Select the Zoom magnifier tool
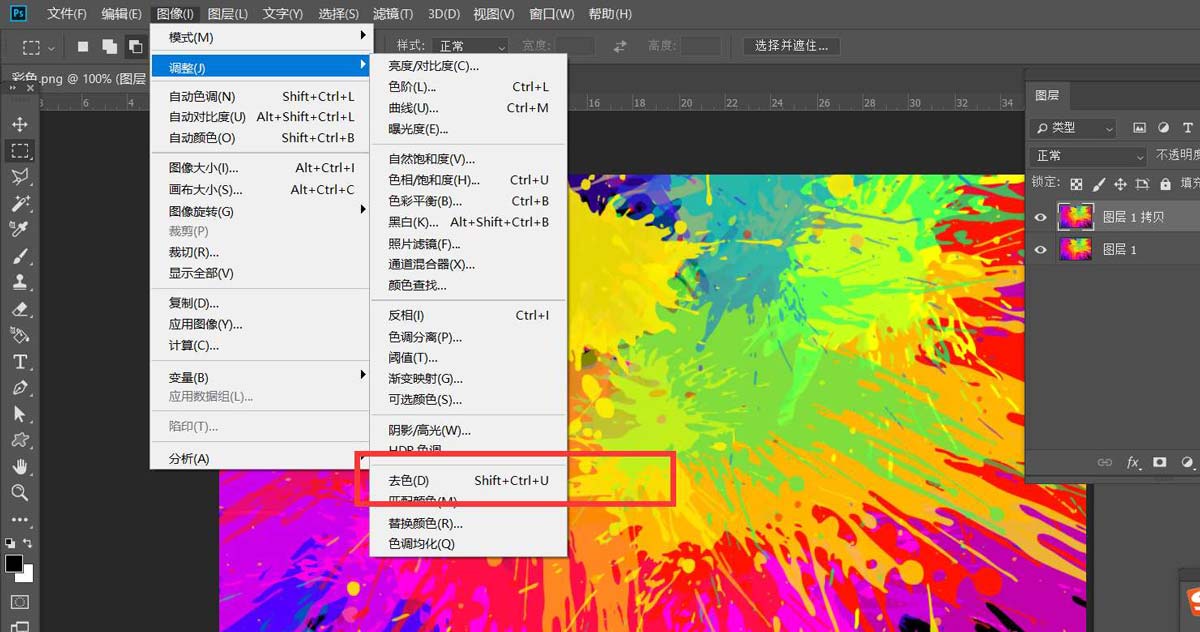Viewport: 1200px width, 632px height. pos(19,492)
